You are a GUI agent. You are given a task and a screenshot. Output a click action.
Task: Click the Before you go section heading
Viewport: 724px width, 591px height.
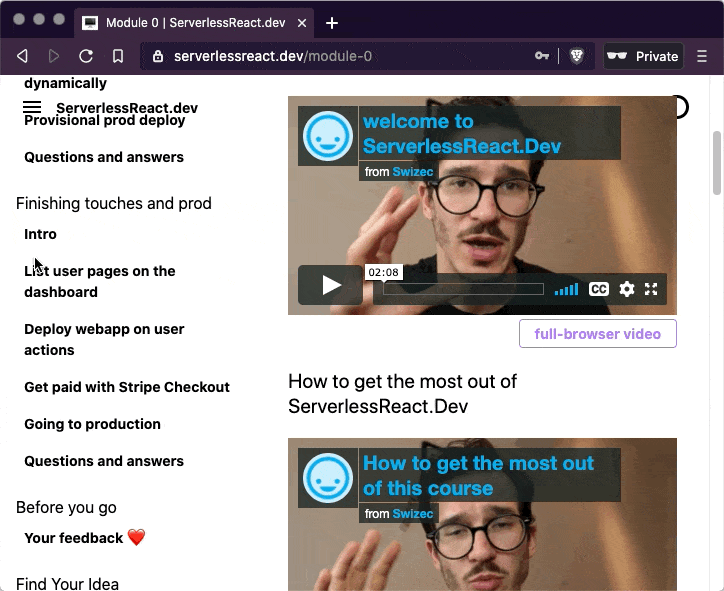66,507
